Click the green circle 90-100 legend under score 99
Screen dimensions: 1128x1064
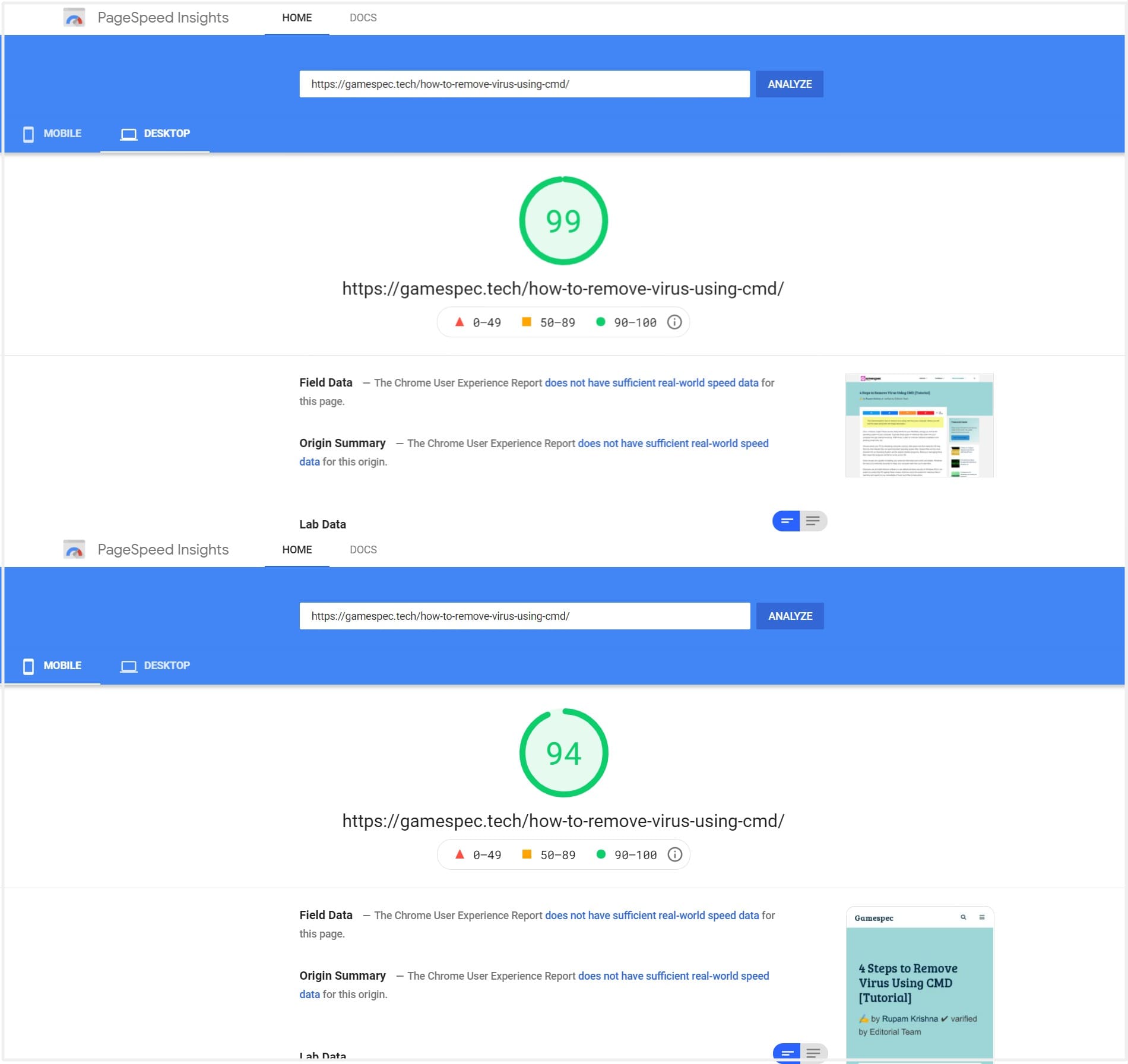626,322
